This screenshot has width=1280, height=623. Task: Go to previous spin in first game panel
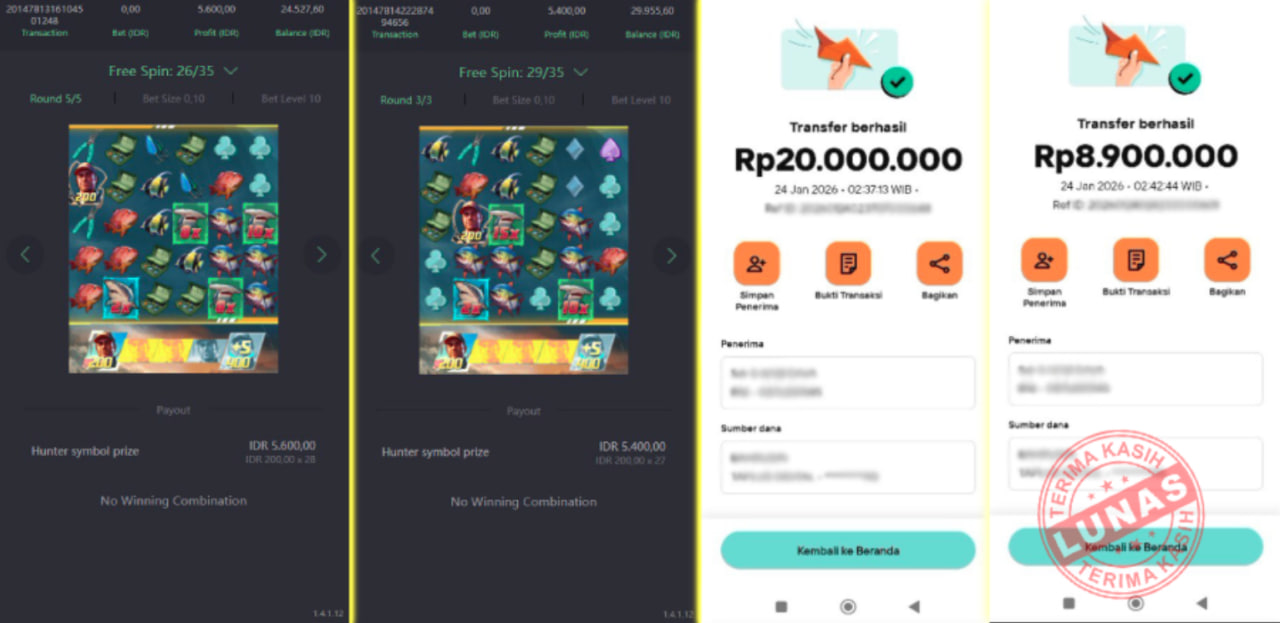pos(25,255)
